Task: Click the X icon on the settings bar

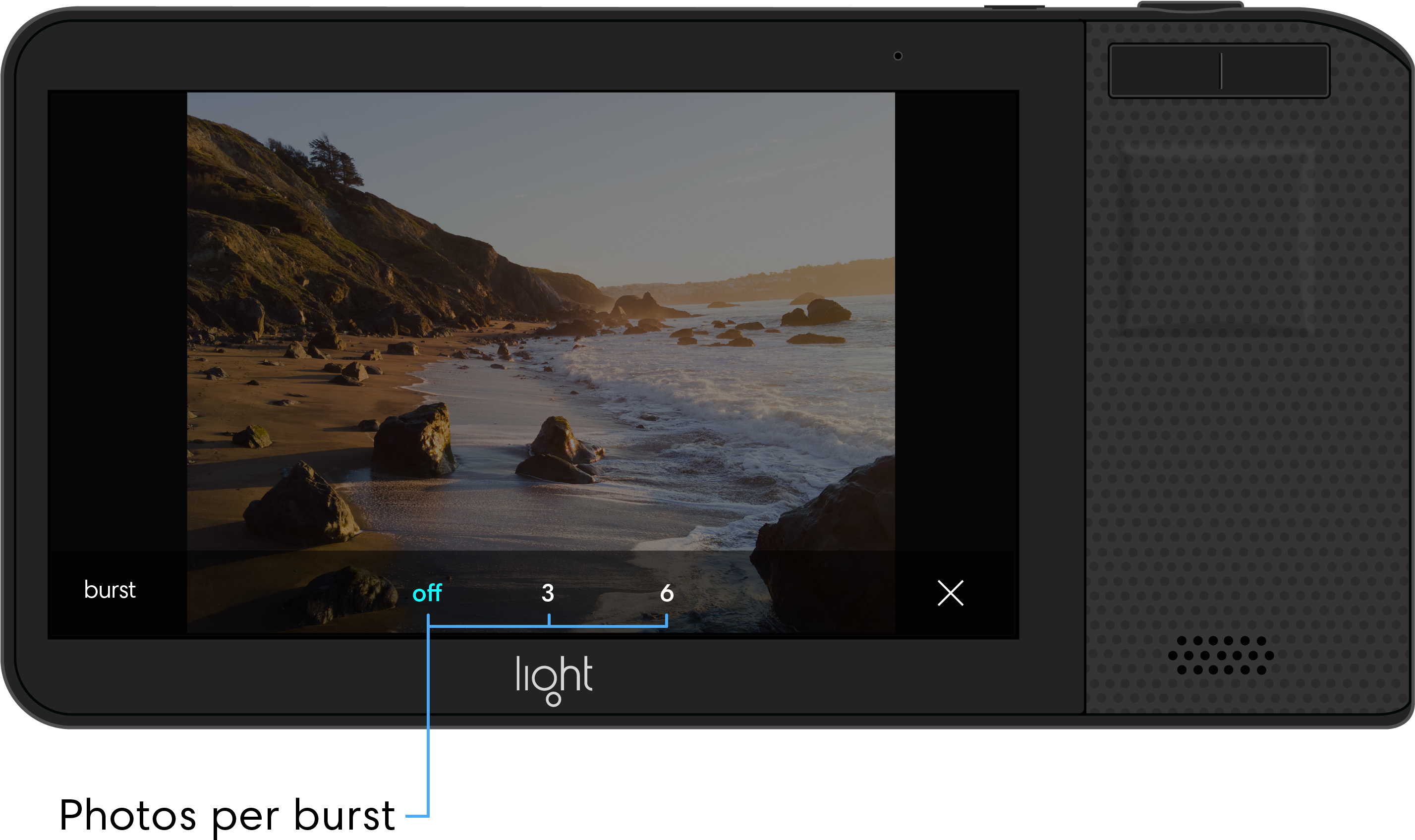Action: coord(950,593)
